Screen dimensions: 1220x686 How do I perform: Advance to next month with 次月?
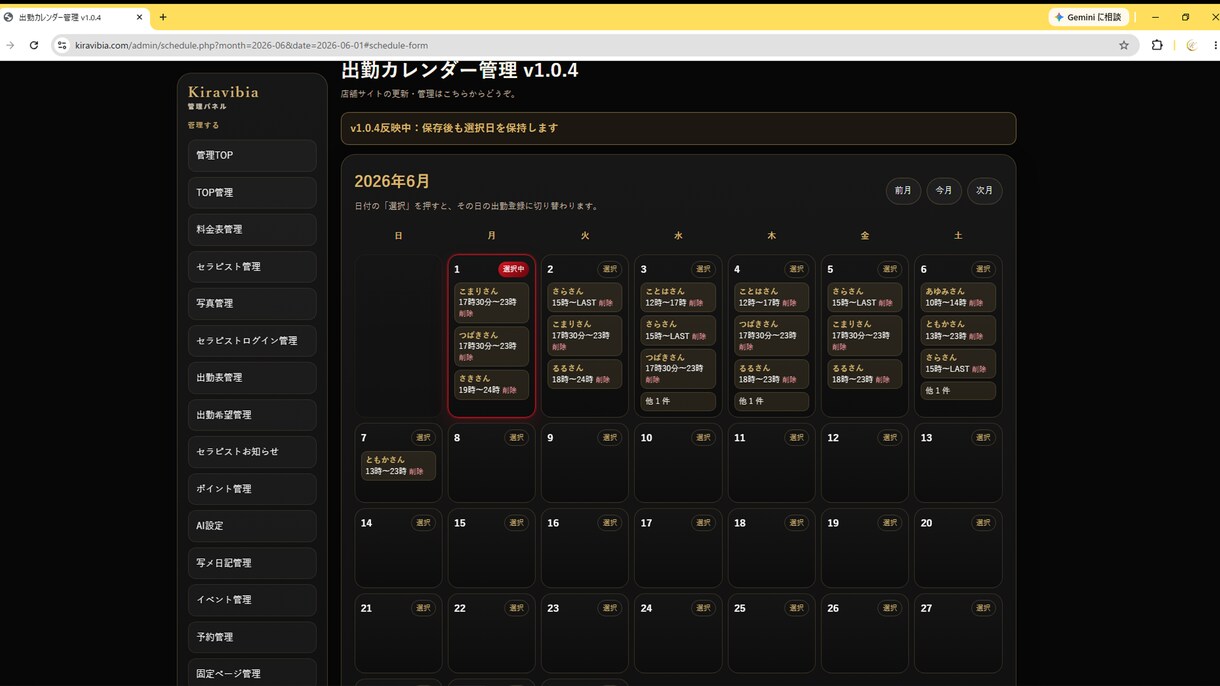tap(985, 190)
